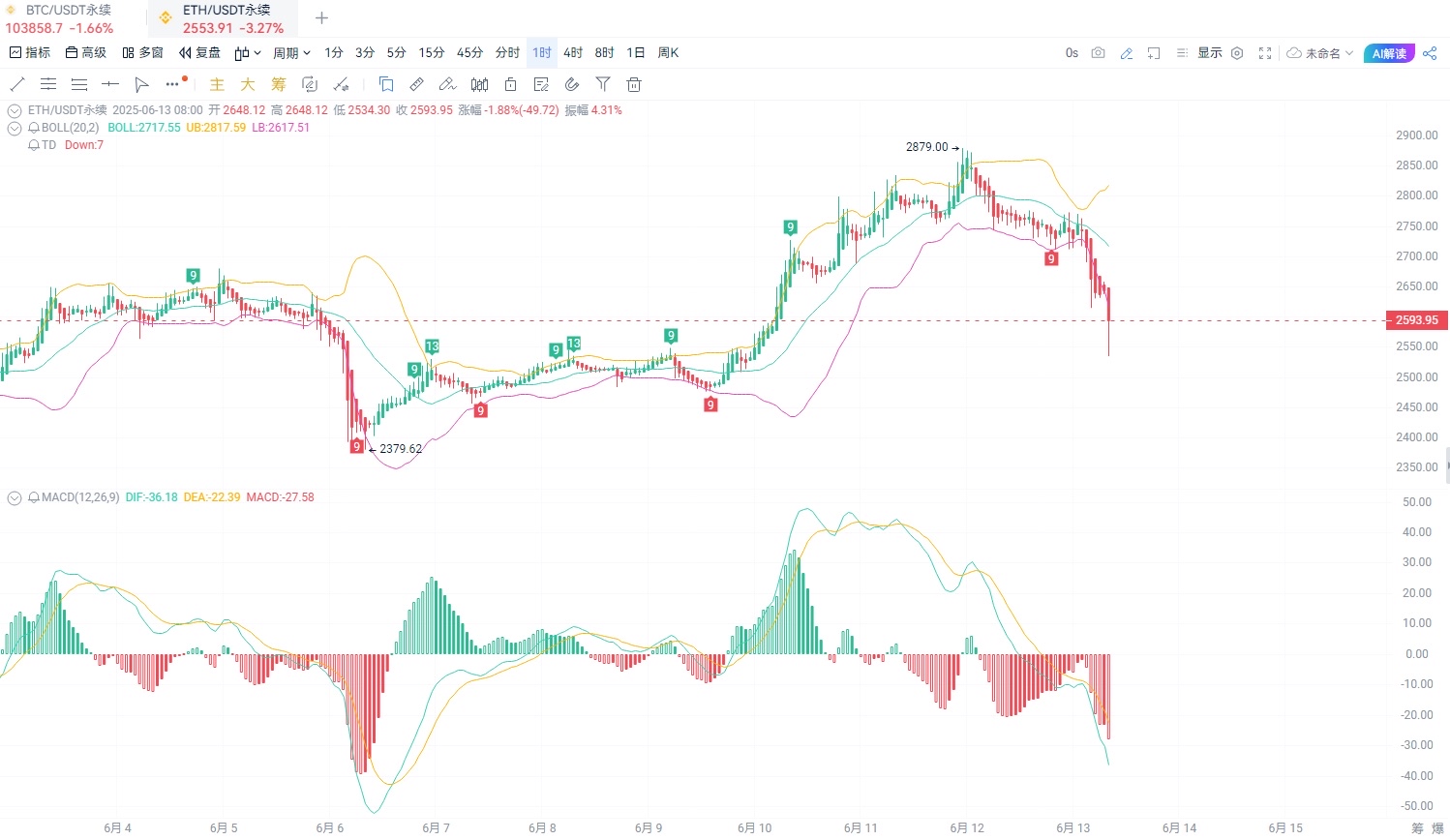Viewport: 1450px width, 840px height.
Task: Click the lock drawings icon
Action: pyautogui.click(x=510, y=84)
